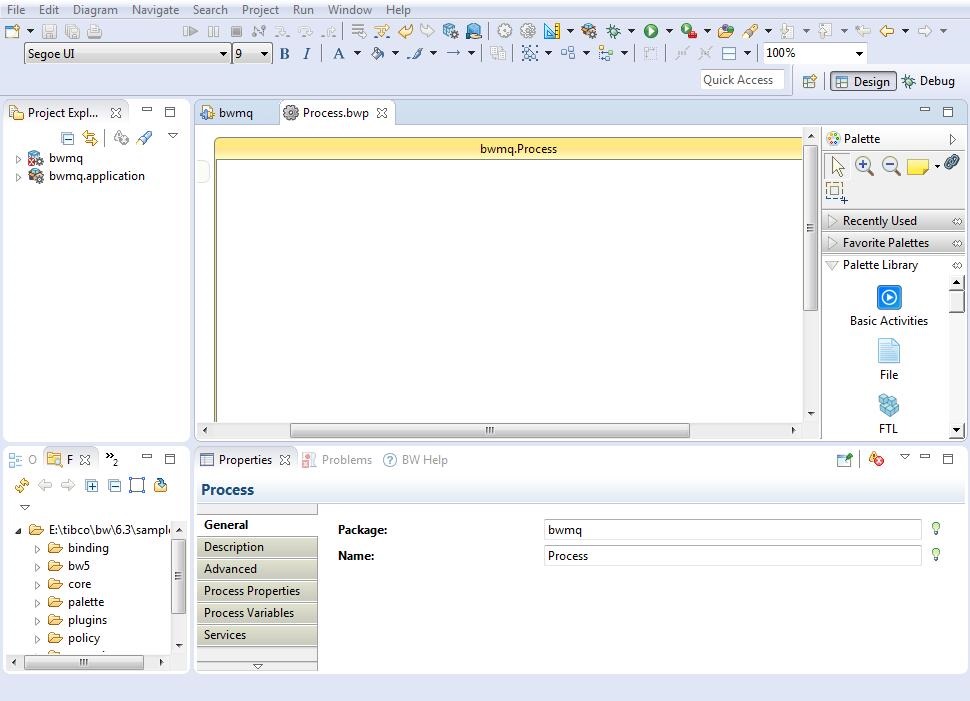The height and width of the screenshot is (701, 970).
Task: Toggle Bold font style button
Action: pyautogui.click(x=284, y=54)
